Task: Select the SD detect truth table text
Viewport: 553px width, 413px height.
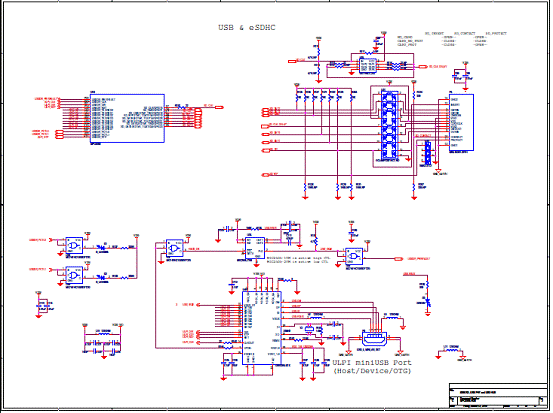Action: (x=452, y=39)
